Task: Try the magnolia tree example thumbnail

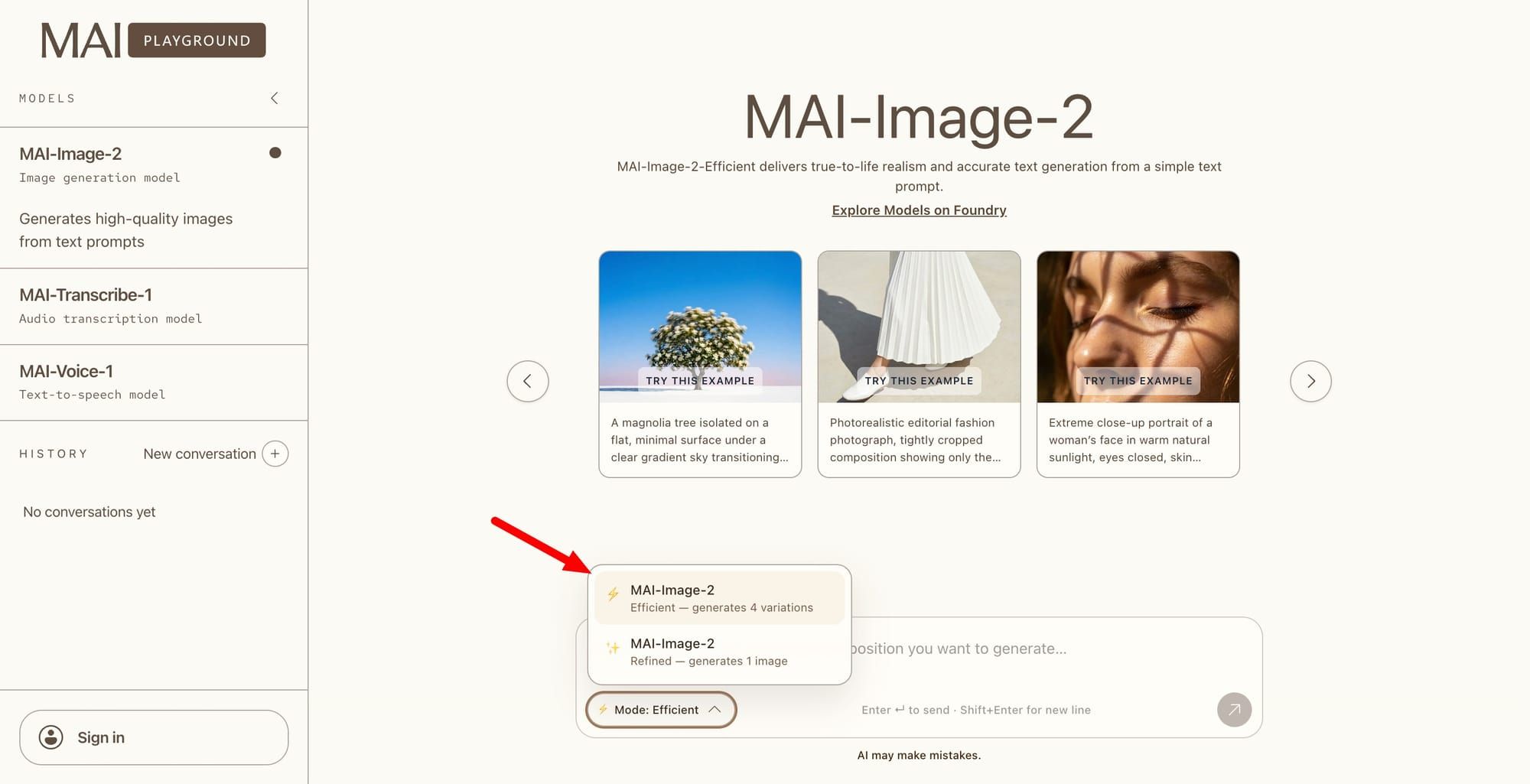Action: pyautogui.click(x=700, y=327)
